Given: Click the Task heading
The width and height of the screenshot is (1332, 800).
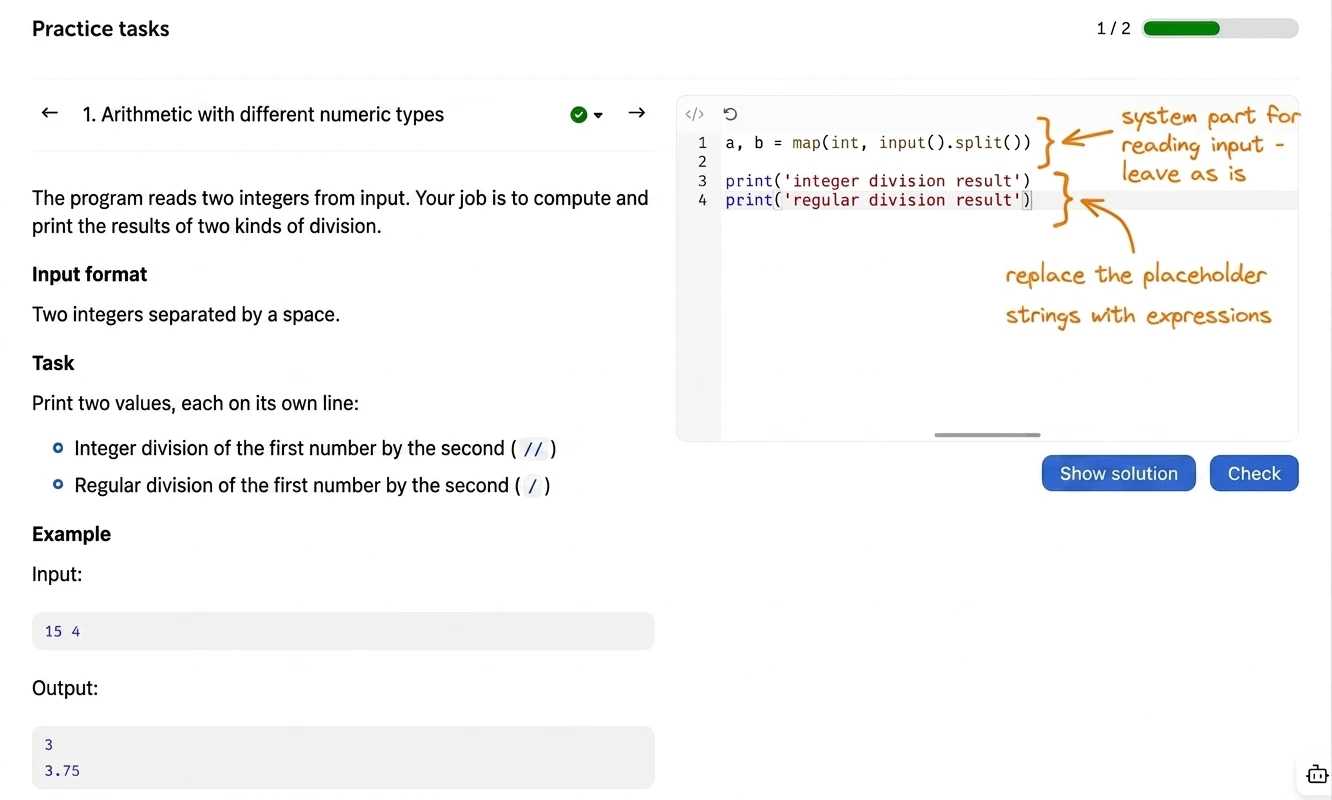Looking at the screenshot, I should 53,363.
